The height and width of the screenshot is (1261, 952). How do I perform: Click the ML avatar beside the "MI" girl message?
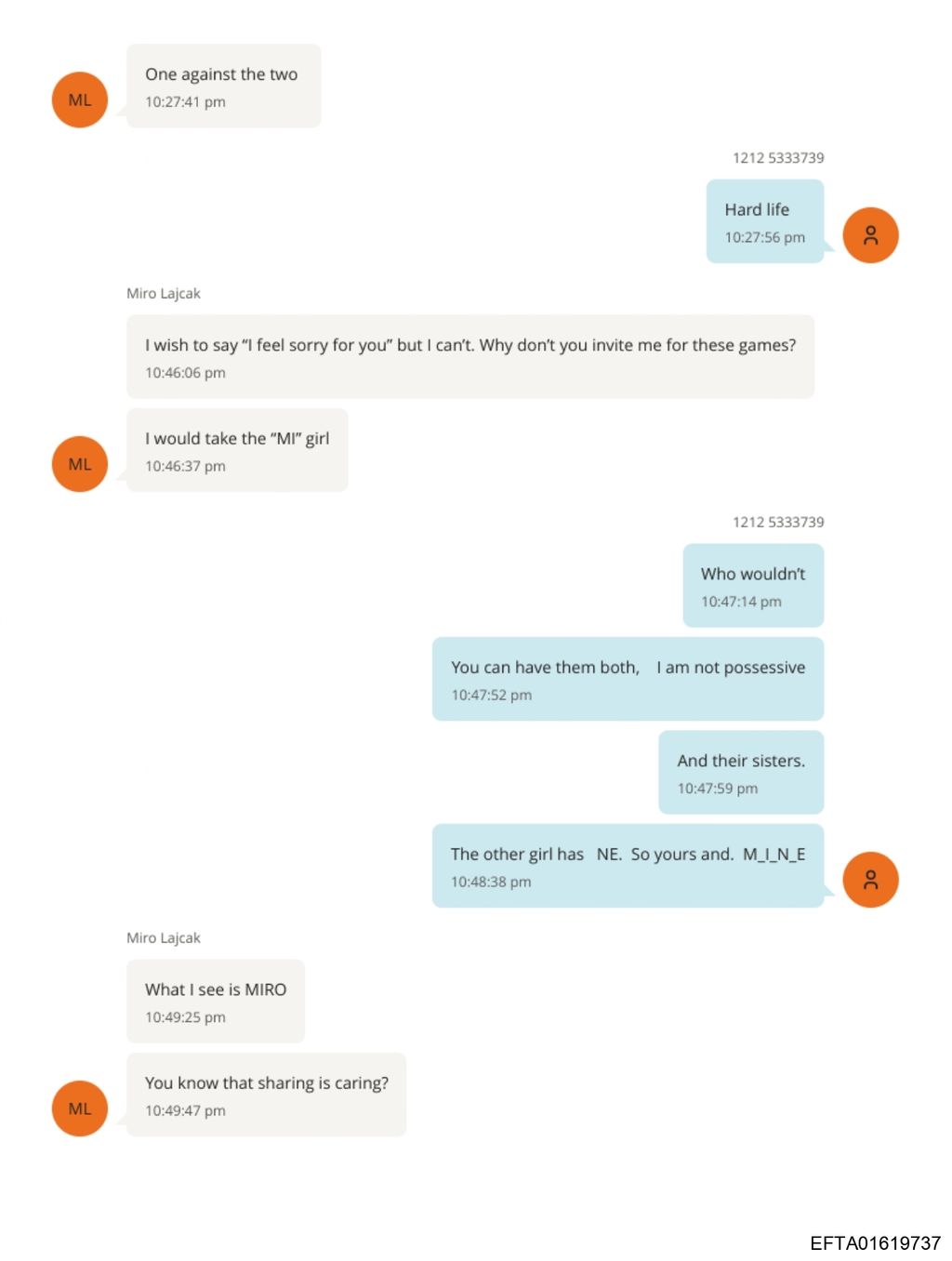tap(80, 464)
